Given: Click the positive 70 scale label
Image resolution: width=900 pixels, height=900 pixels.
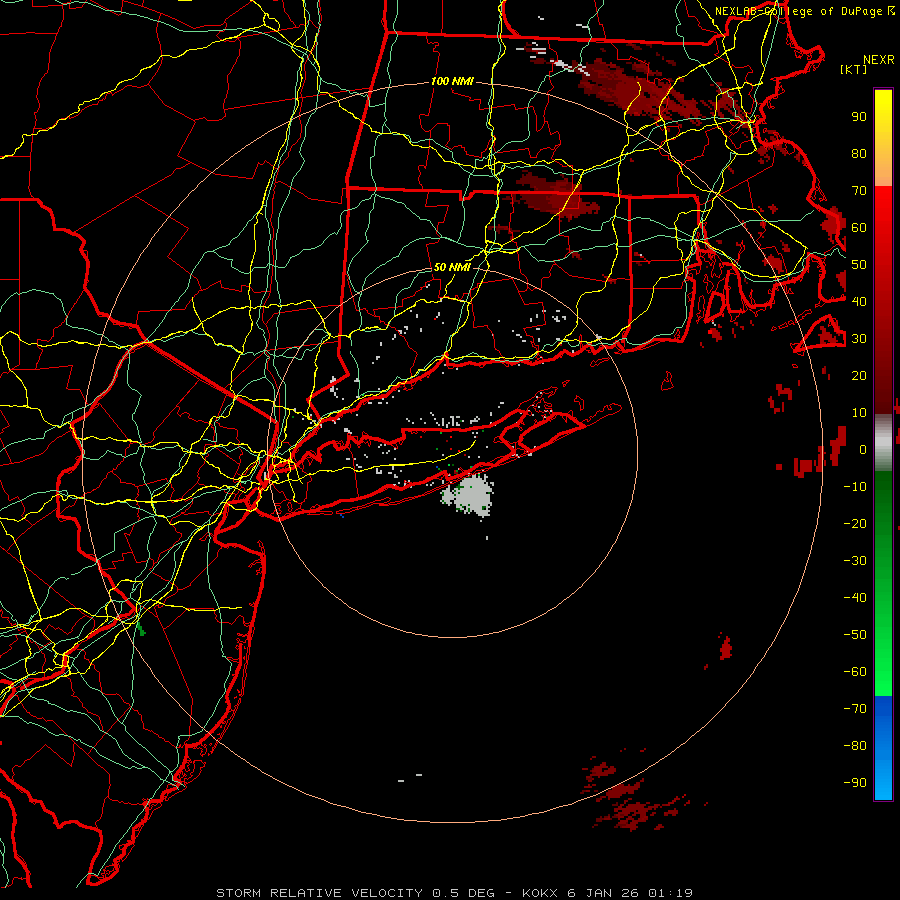Looking at the screenshot, I should tap(859, 191).
